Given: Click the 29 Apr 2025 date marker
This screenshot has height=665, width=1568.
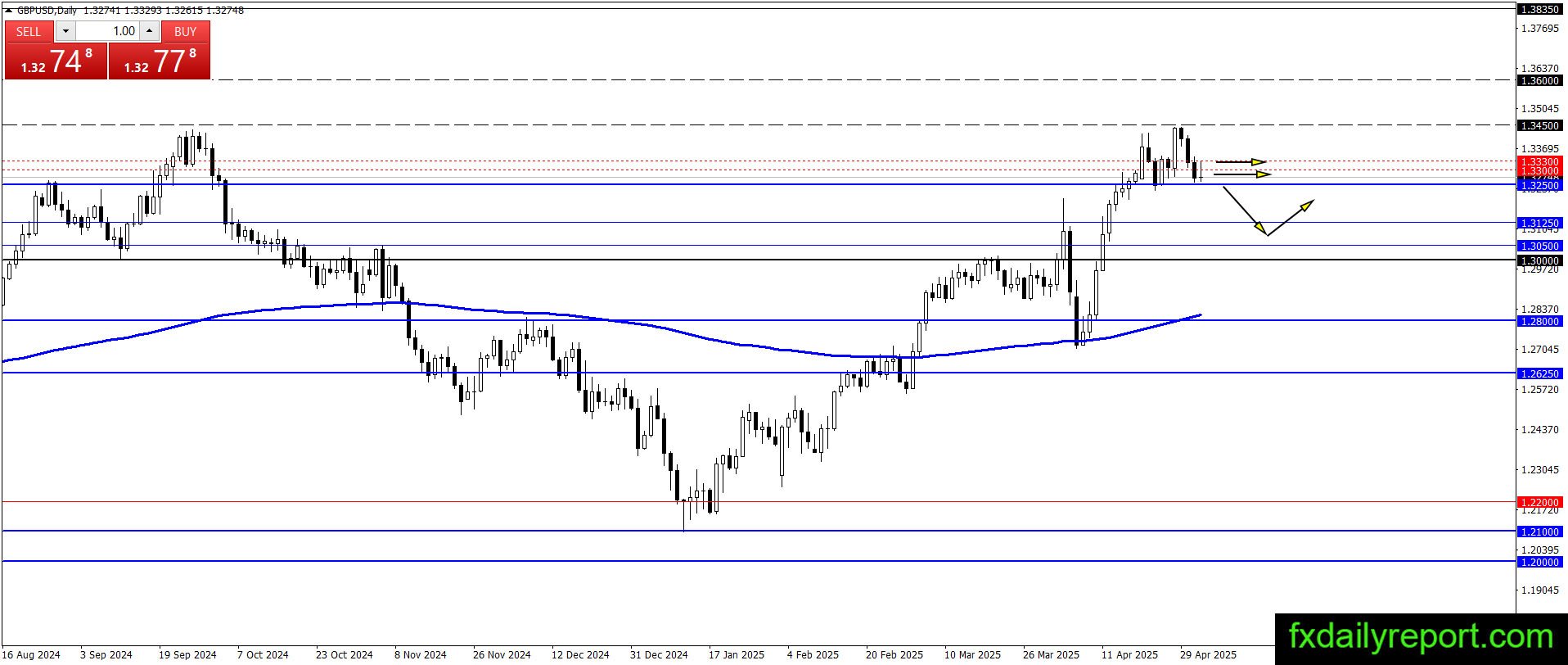Looking at the screenshot, I should 1208,655.
